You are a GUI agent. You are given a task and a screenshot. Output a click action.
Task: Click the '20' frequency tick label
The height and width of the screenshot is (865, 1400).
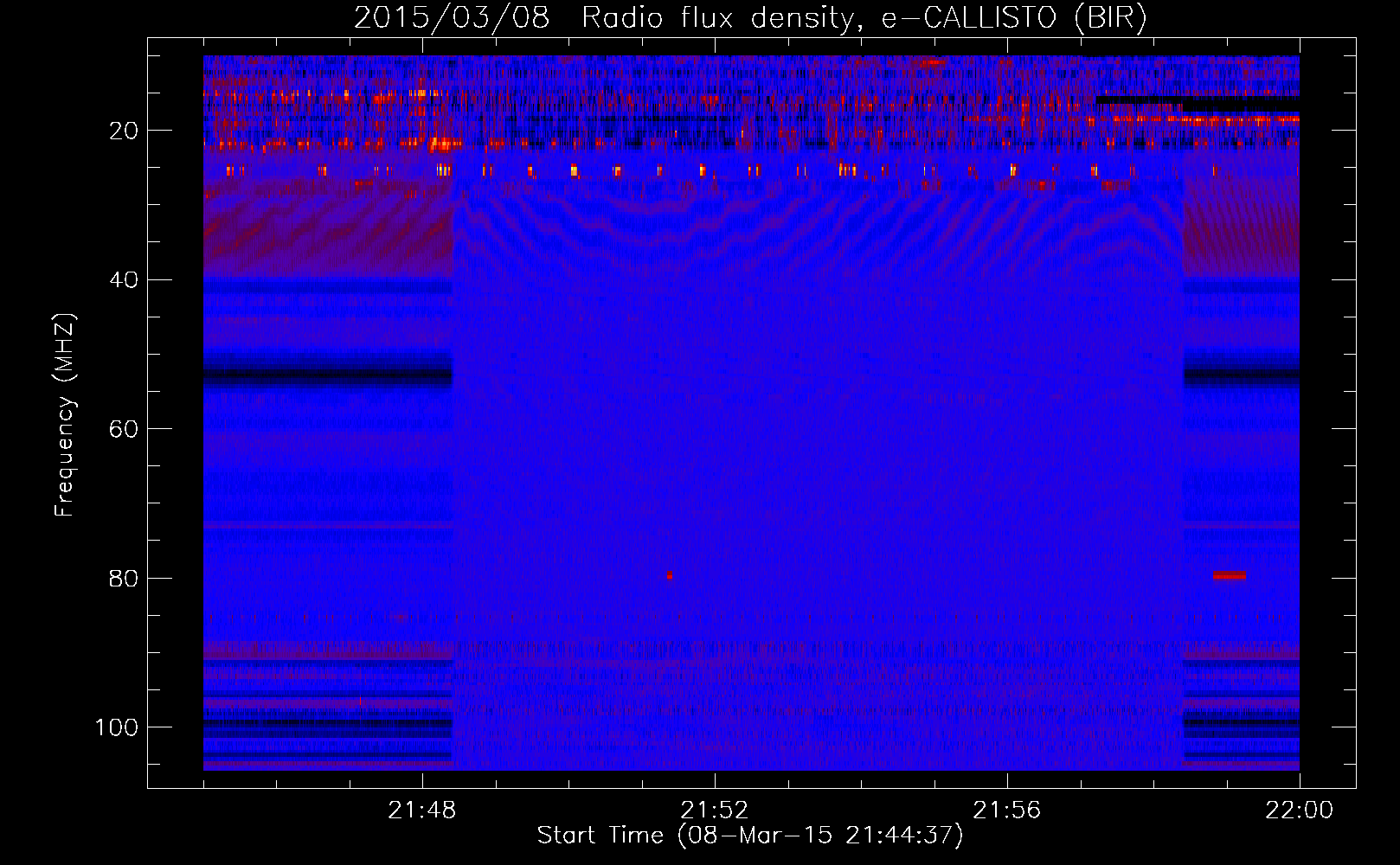pyautogui.click(x=124, y=131)
